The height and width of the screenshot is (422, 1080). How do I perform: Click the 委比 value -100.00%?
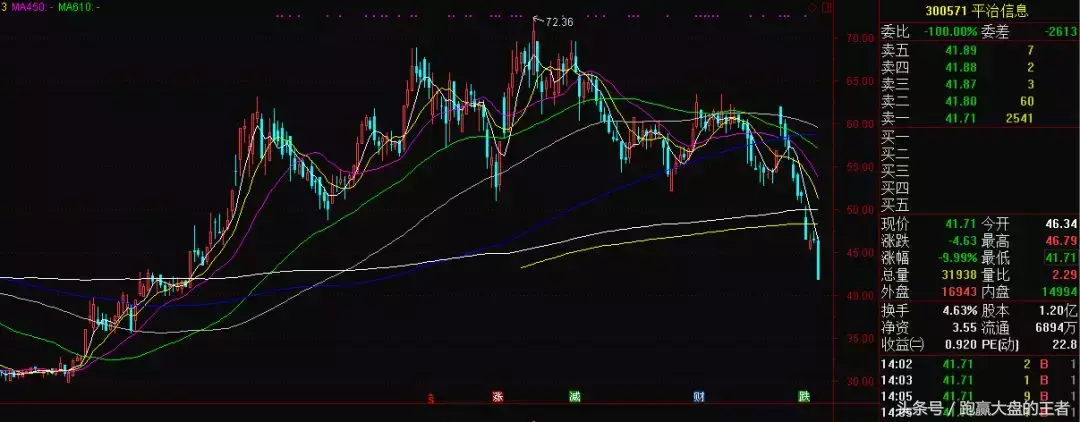click(951, 32)
